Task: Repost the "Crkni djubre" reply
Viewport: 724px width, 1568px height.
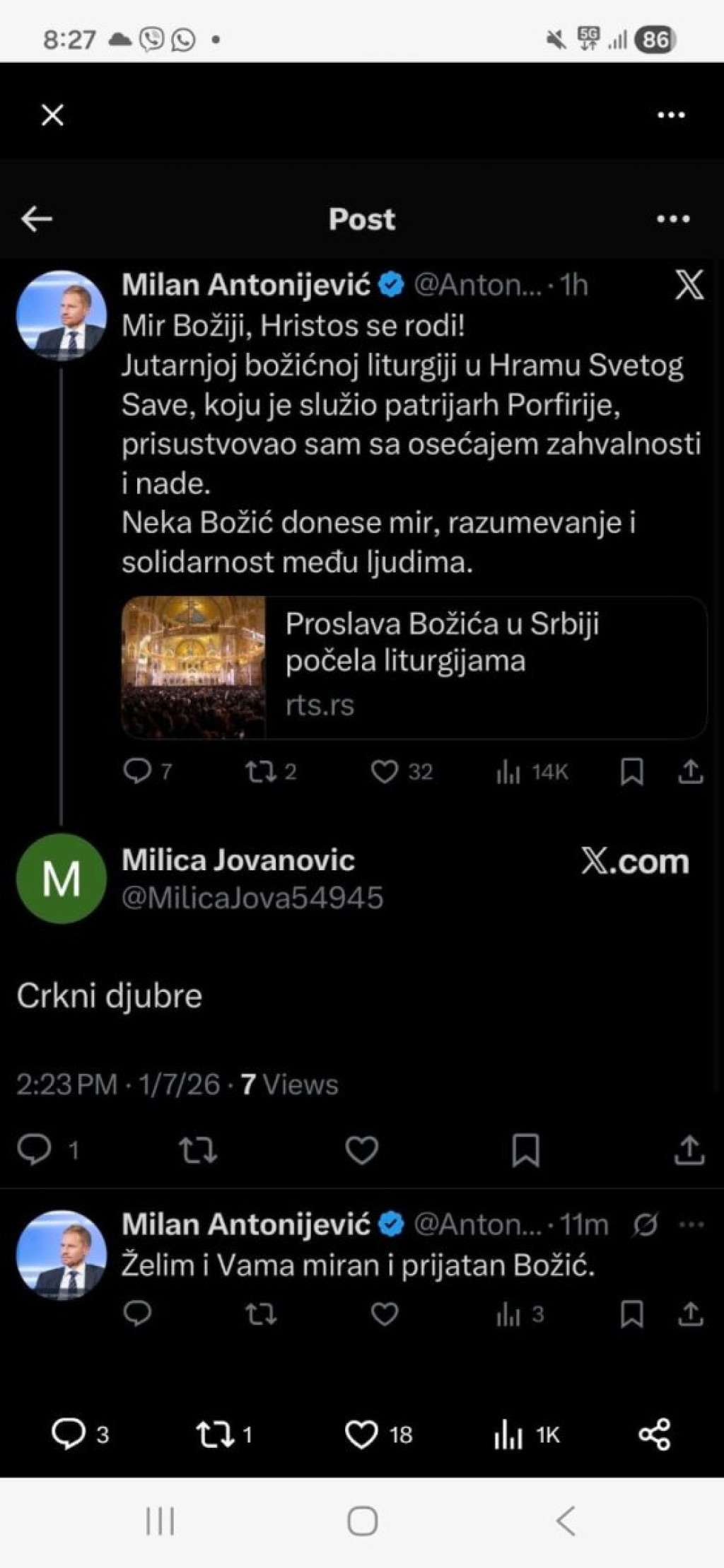Action: (197, 1150)
